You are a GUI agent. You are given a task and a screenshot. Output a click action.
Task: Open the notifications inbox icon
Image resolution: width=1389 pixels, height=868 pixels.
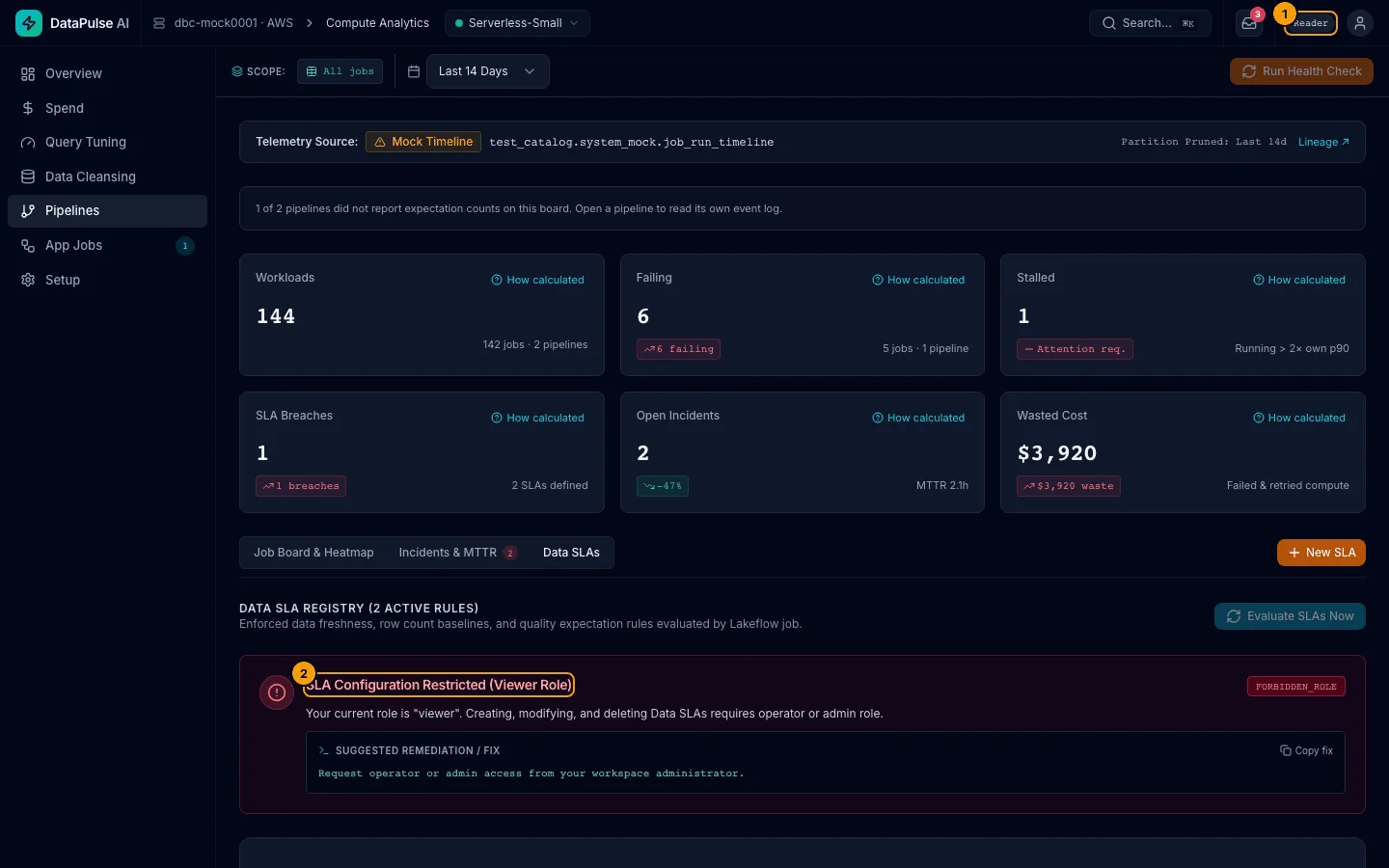click(1249, 23)
